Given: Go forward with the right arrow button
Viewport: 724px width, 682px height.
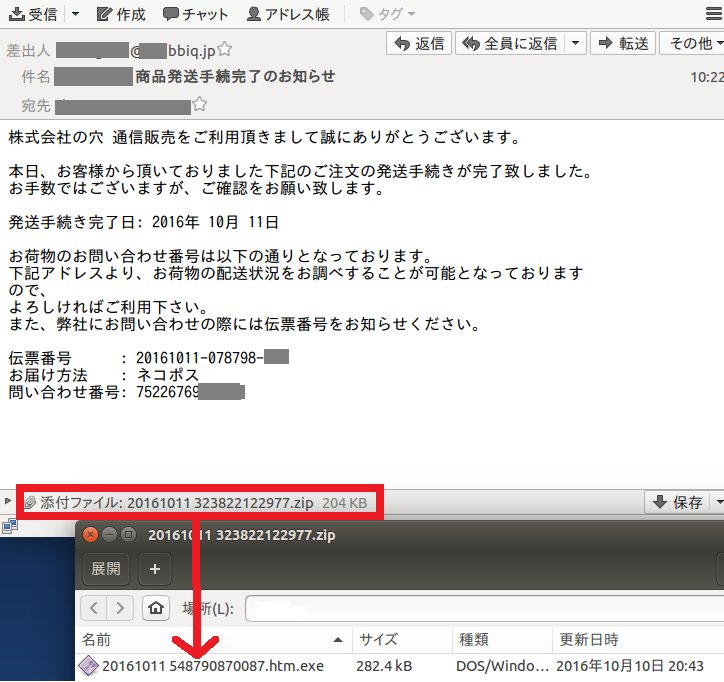Looking at the screenshot, I should pos(121,608).
